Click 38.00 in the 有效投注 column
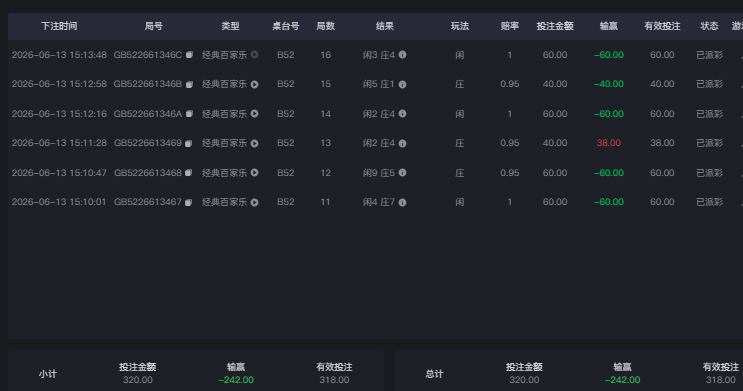 [x=662, y=143]
